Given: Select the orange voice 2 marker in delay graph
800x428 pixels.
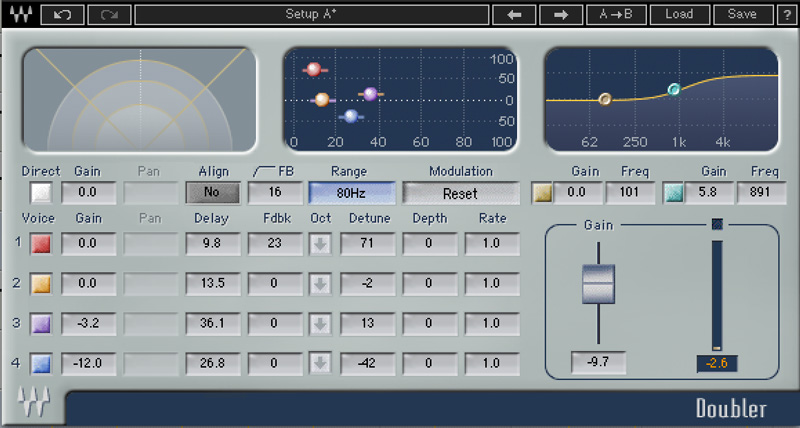Looking at the screenshot, I should 322,99.
